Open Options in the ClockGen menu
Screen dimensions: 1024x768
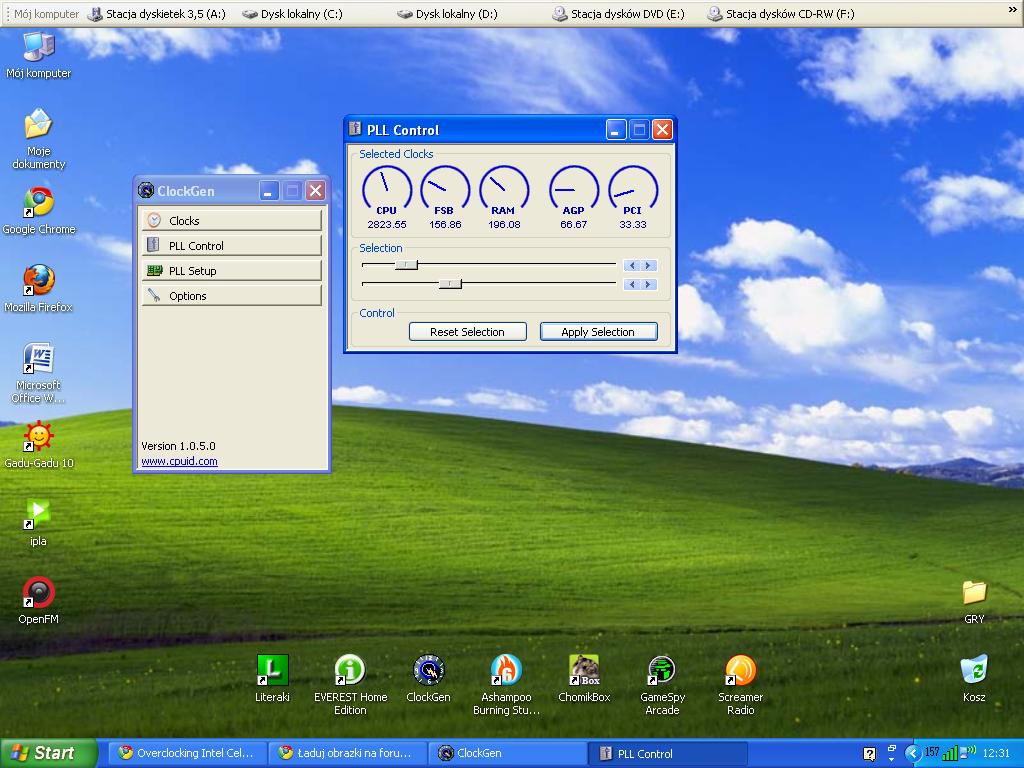pyautogui.click(x=231, y=295)
